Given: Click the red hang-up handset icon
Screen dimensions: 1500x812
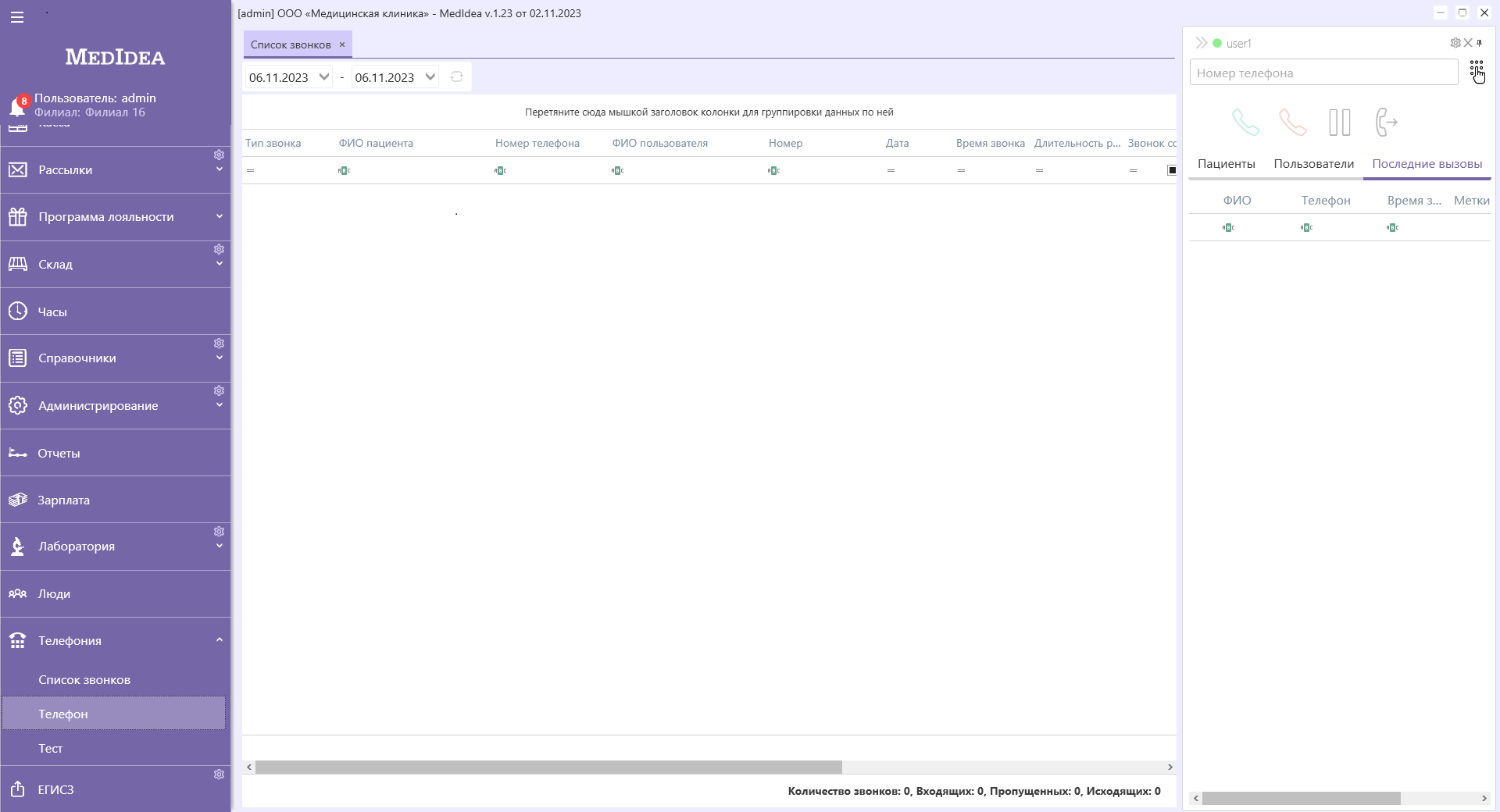Looking at the screenshot, I should pyautogui.click(x=1292, y=122).
